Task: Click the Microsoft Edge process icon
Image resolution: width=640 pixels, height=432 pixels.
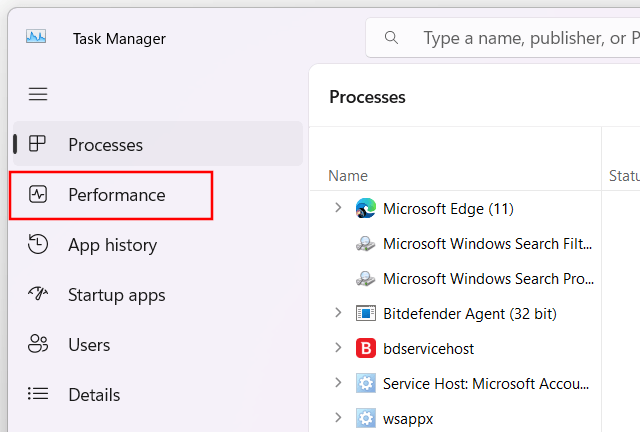Action: (x=366, y=208)
